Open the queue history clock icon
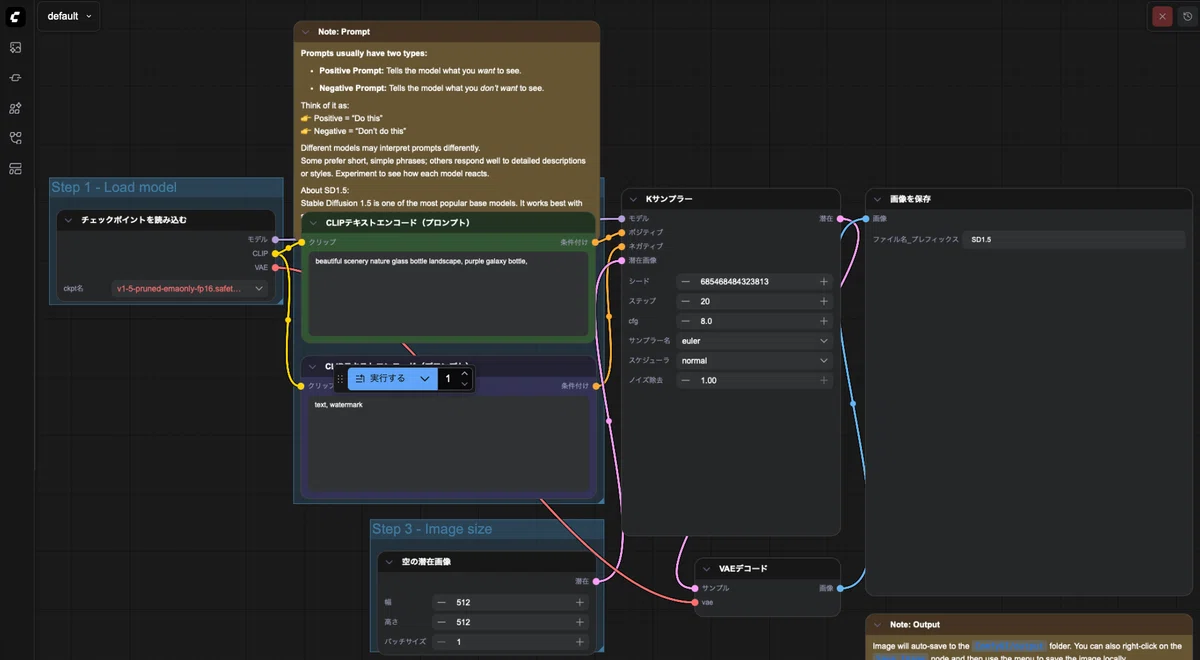This screenshot has width=1200, height=660. 1187,16
